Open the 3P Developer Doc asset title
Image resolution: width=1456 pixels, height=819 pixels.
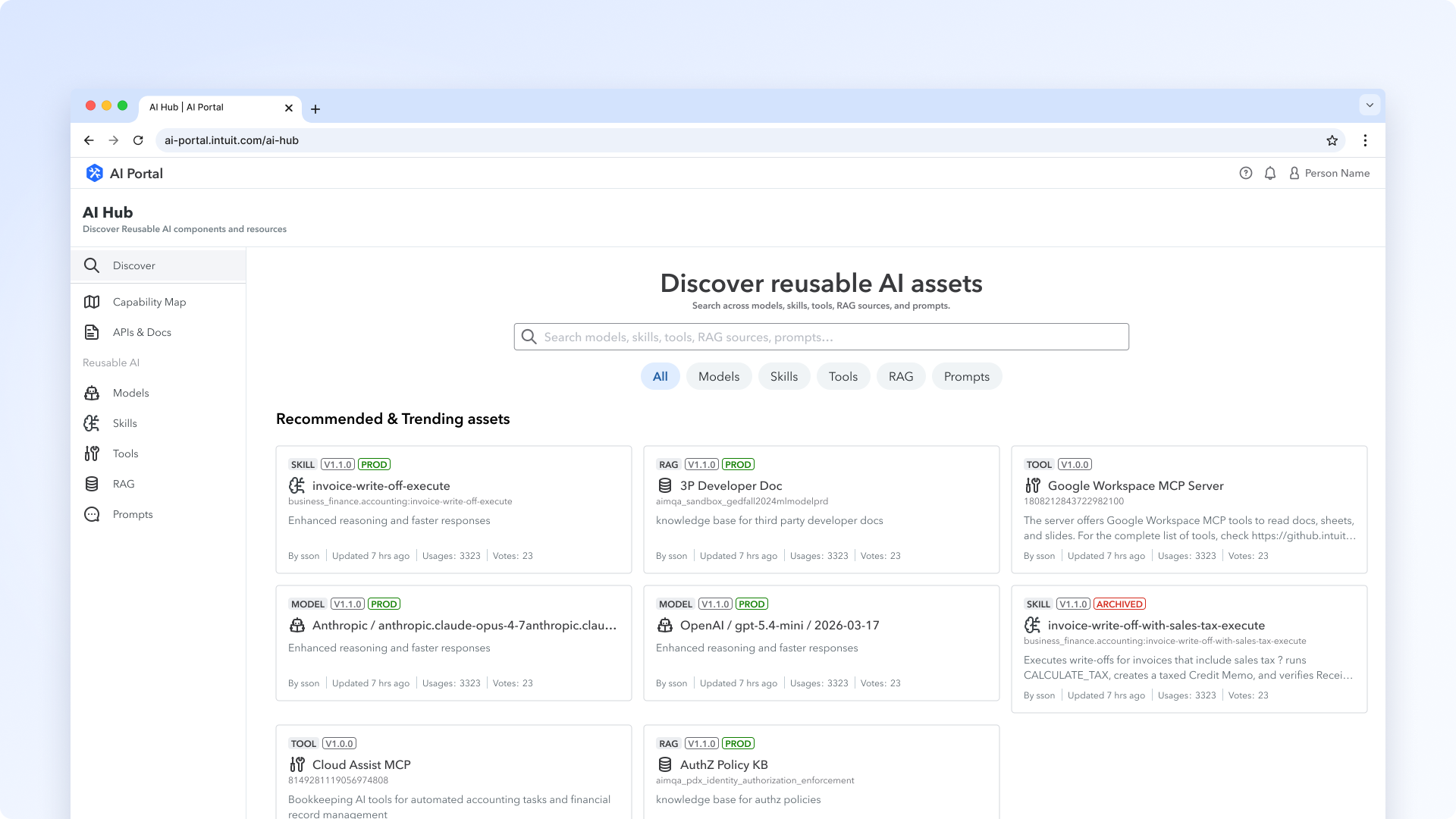click(731, 485)
